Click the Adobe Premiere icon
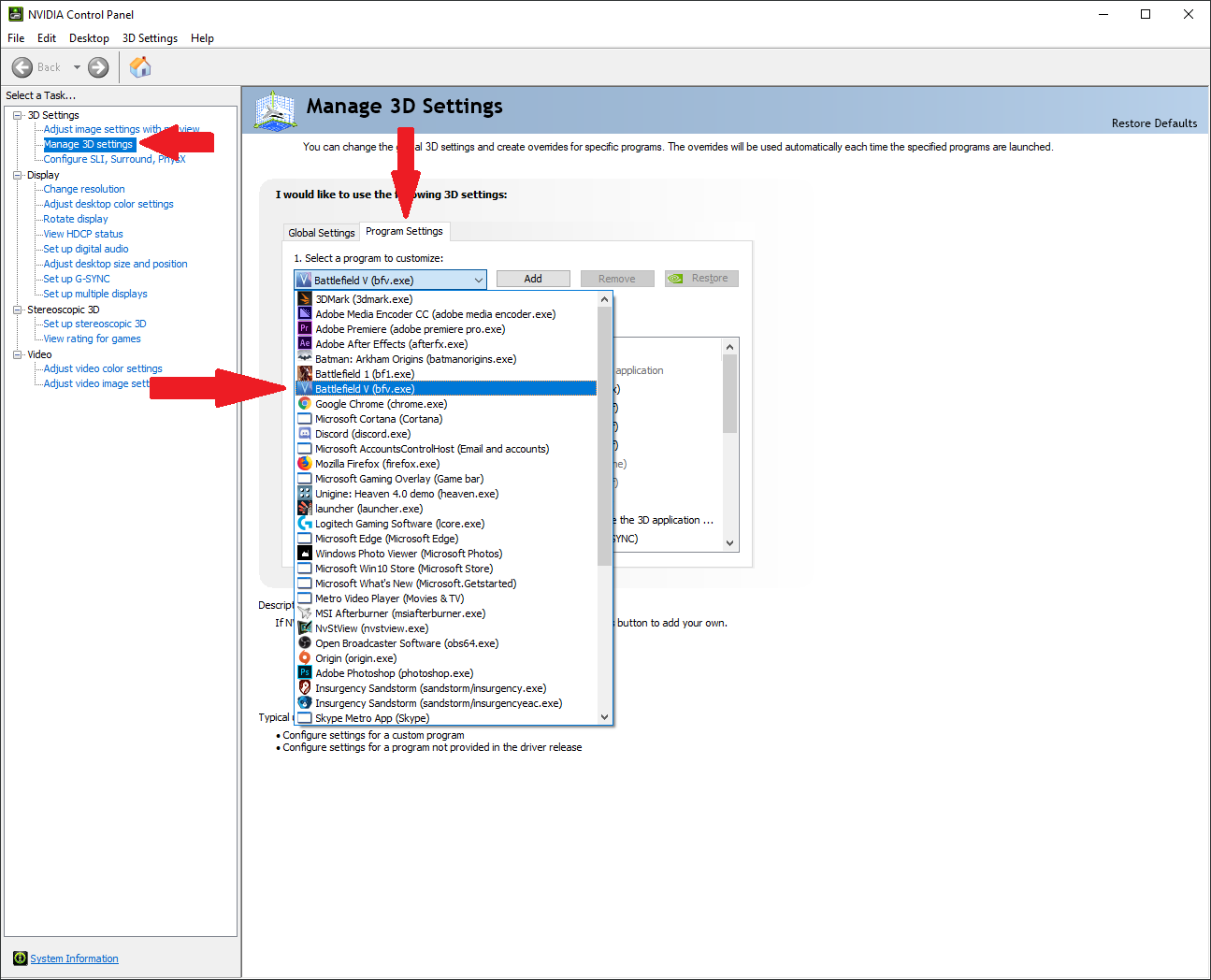Viewport: 1211px width, 980px height. pos(305,329)
